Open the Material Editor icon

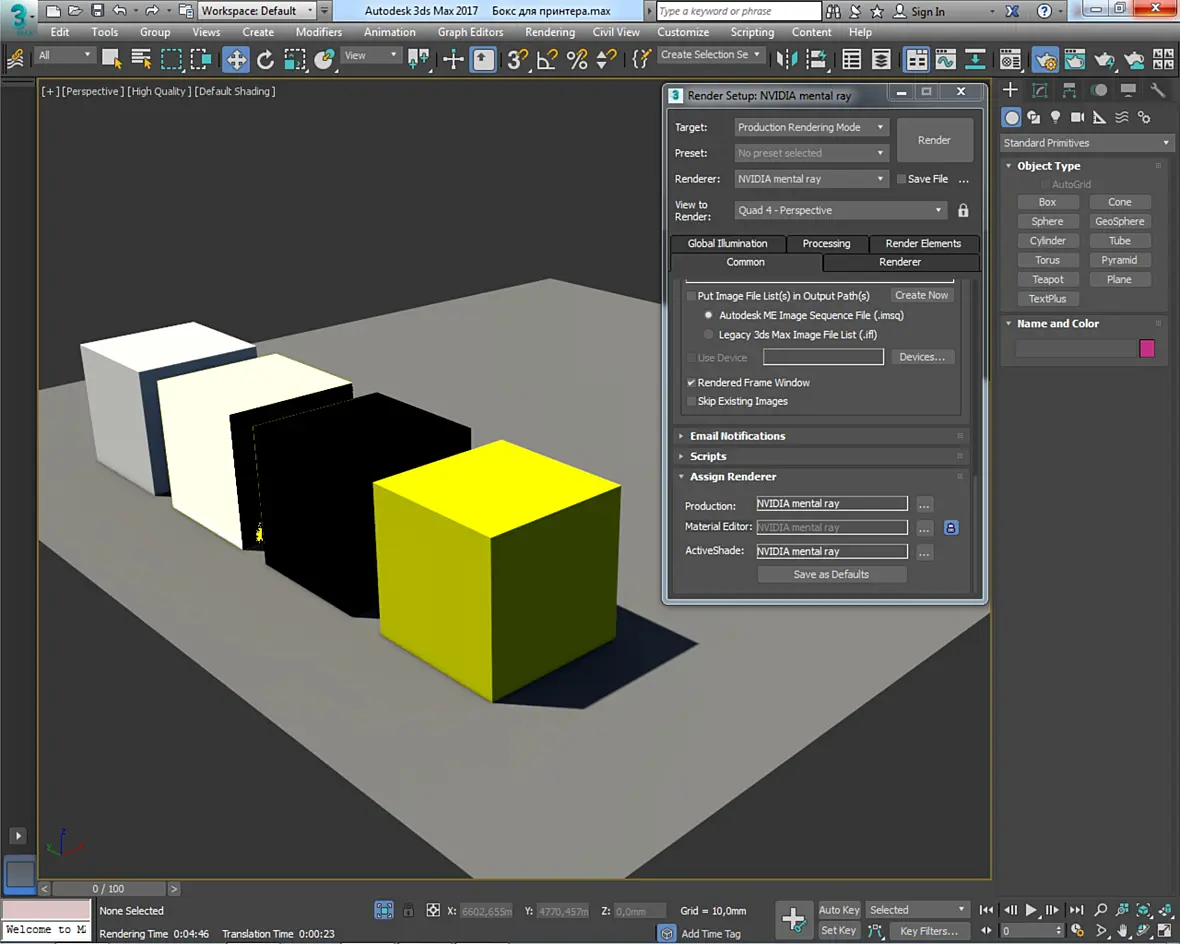(1011, 59)
